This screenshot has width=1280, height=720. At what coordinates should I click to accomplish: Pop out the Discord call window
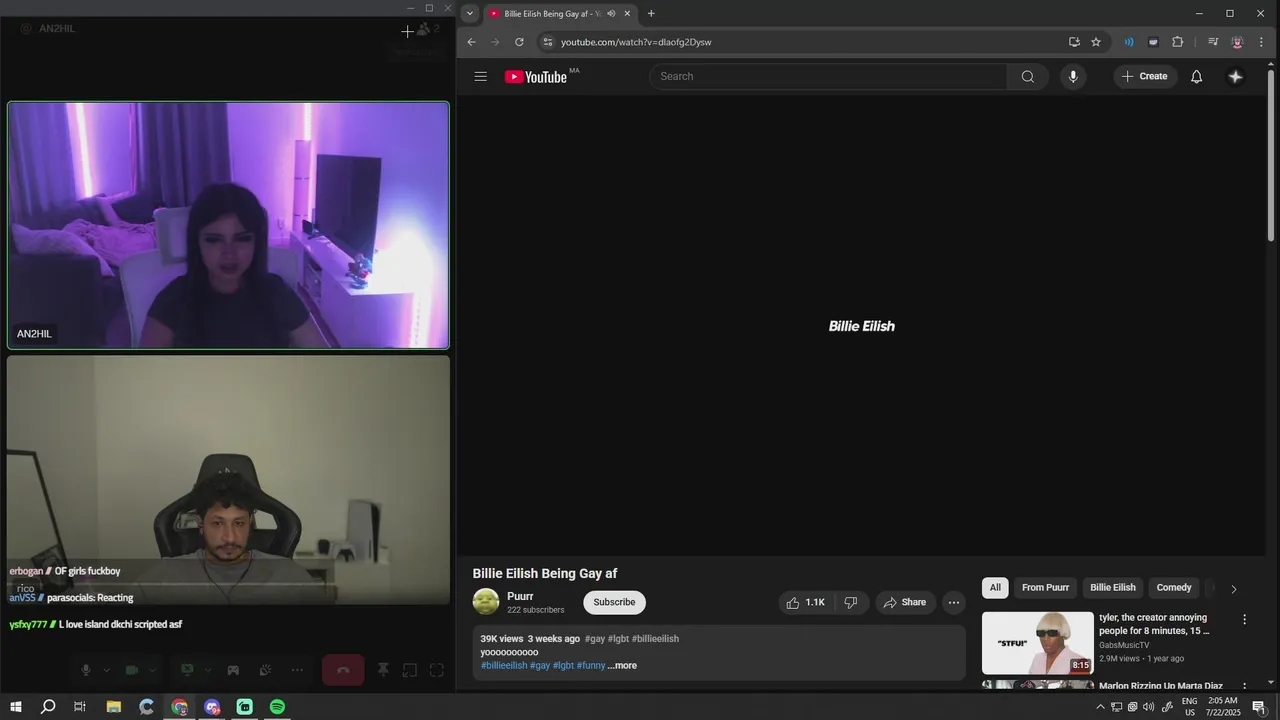tap(410, 670)
